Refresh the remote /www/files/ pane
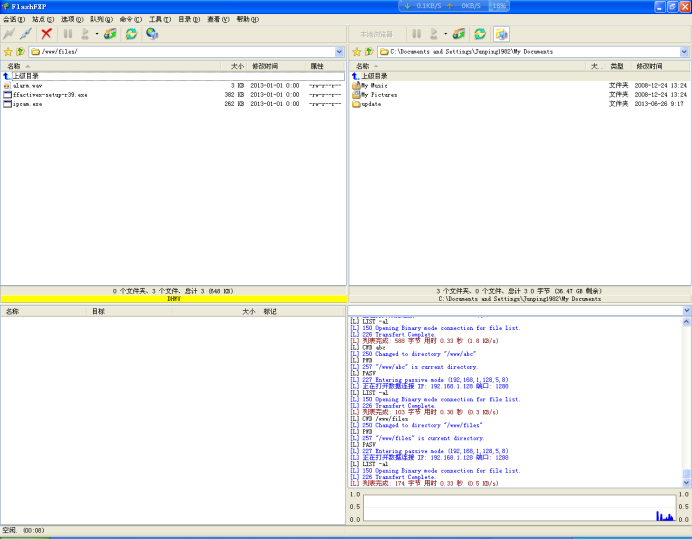 point(131,34)
